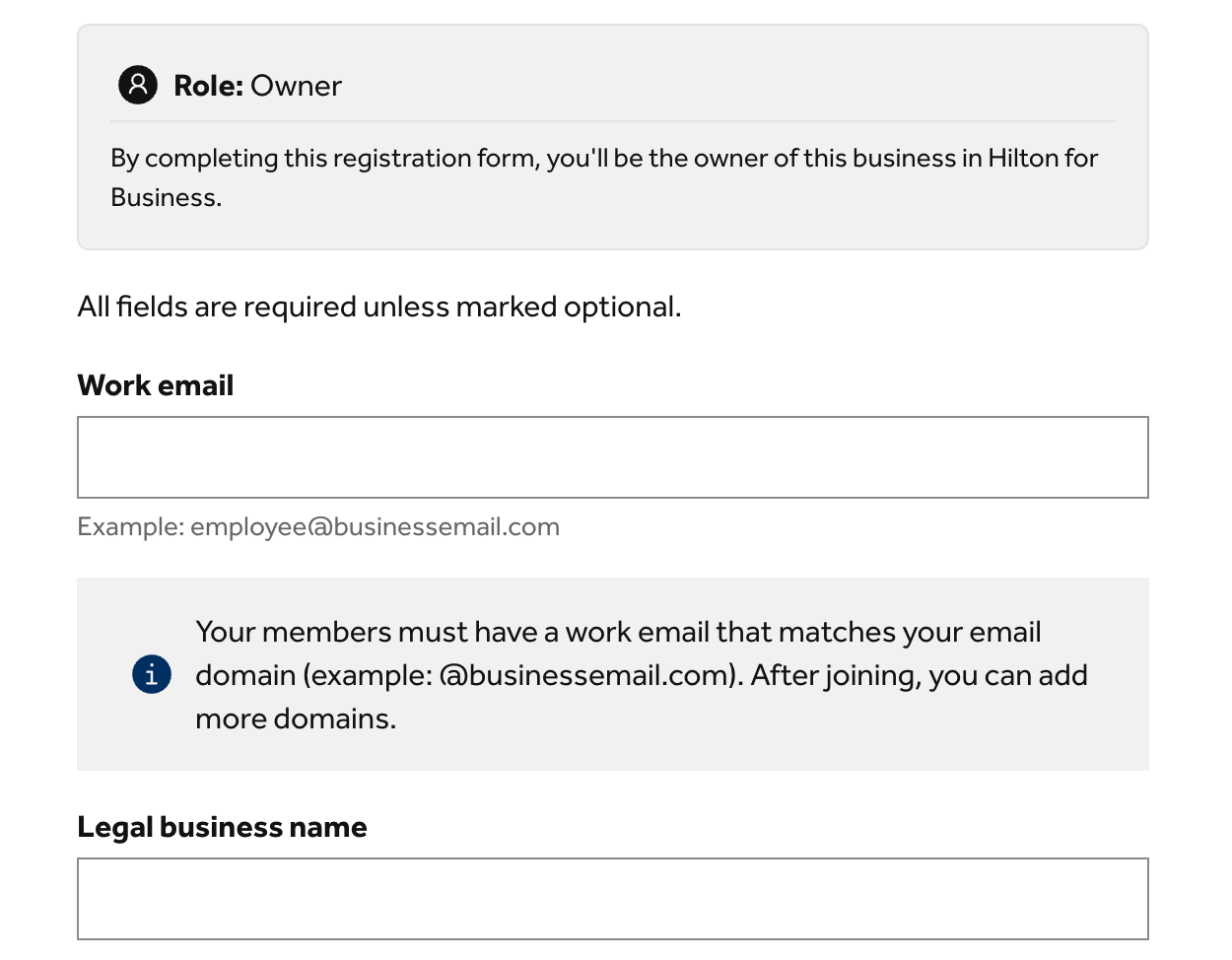Click the "Work email" field label

tap(156, 385)
